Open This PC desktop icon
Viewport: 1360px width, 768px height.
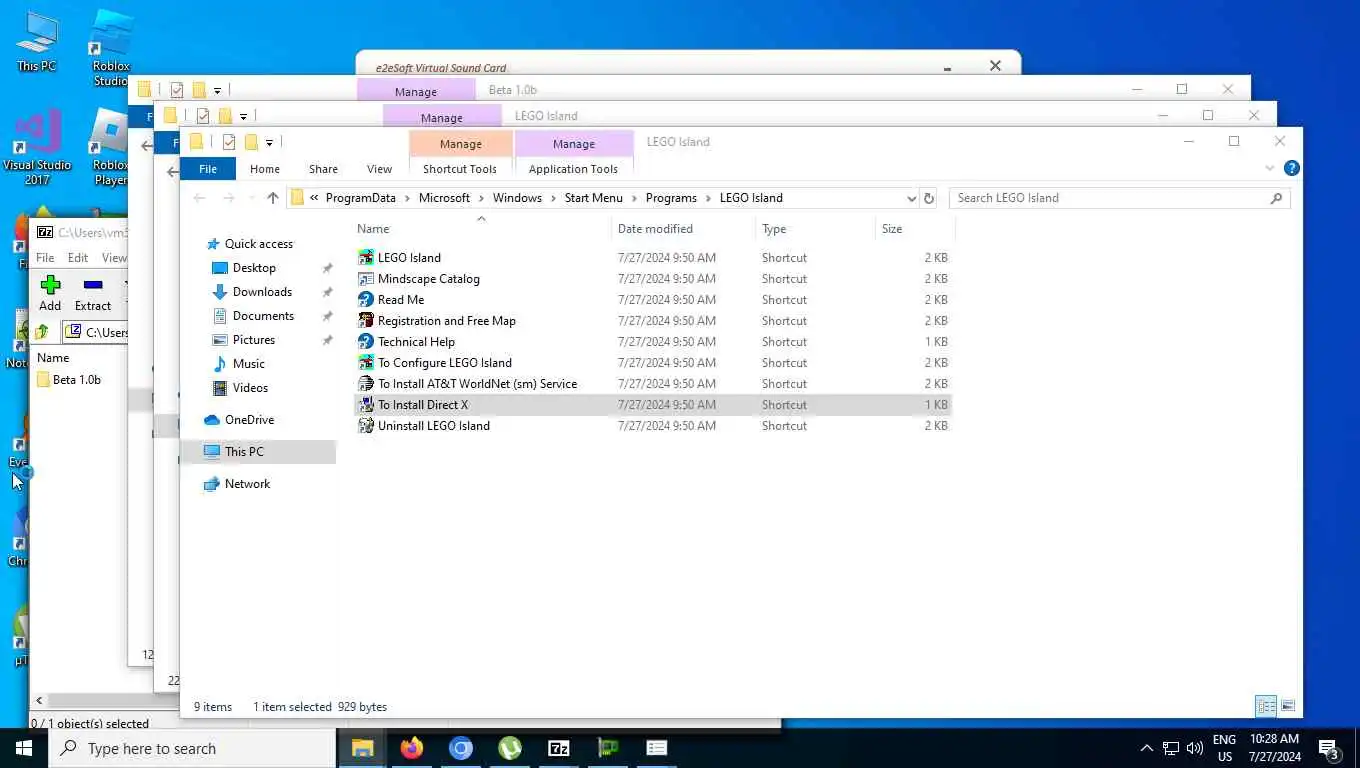pos(37,42)
